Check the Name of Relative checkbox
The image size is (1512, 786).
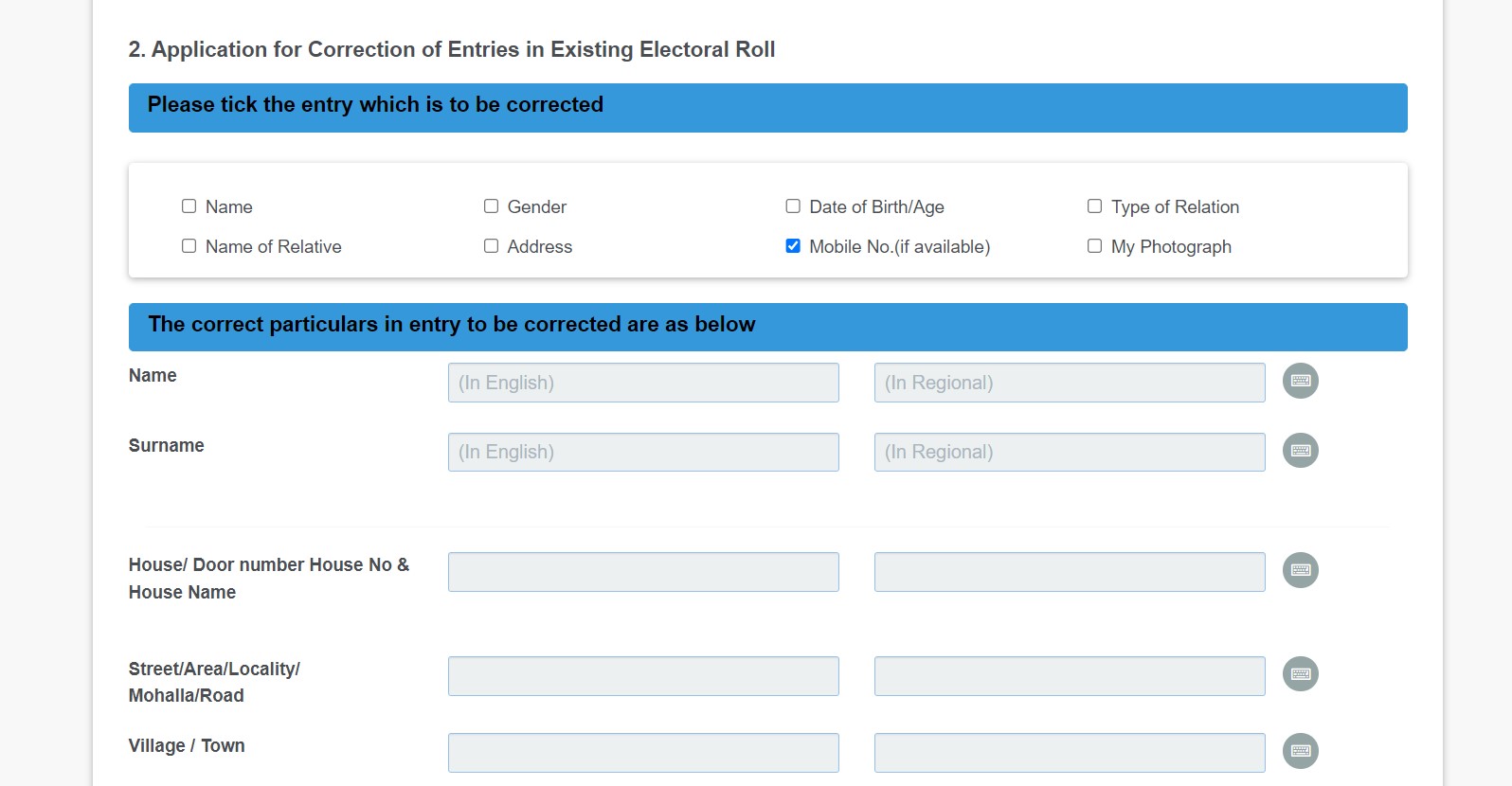(x=189, y=245)
